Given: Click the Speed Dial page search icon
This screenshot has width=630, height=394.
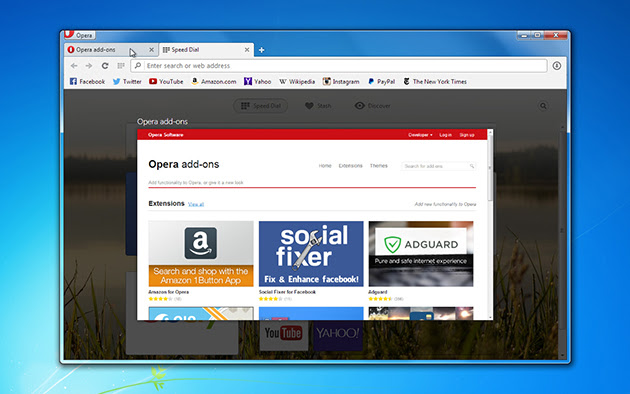Looking at the screenshot, I should pyautogui.click(x=543, y=106).
